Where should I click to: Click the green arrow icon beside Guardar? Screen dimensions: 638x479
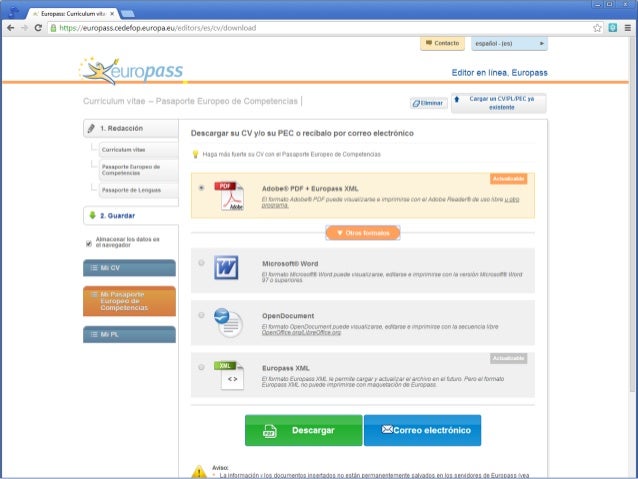pyautogui.click(x=92, y=215)
